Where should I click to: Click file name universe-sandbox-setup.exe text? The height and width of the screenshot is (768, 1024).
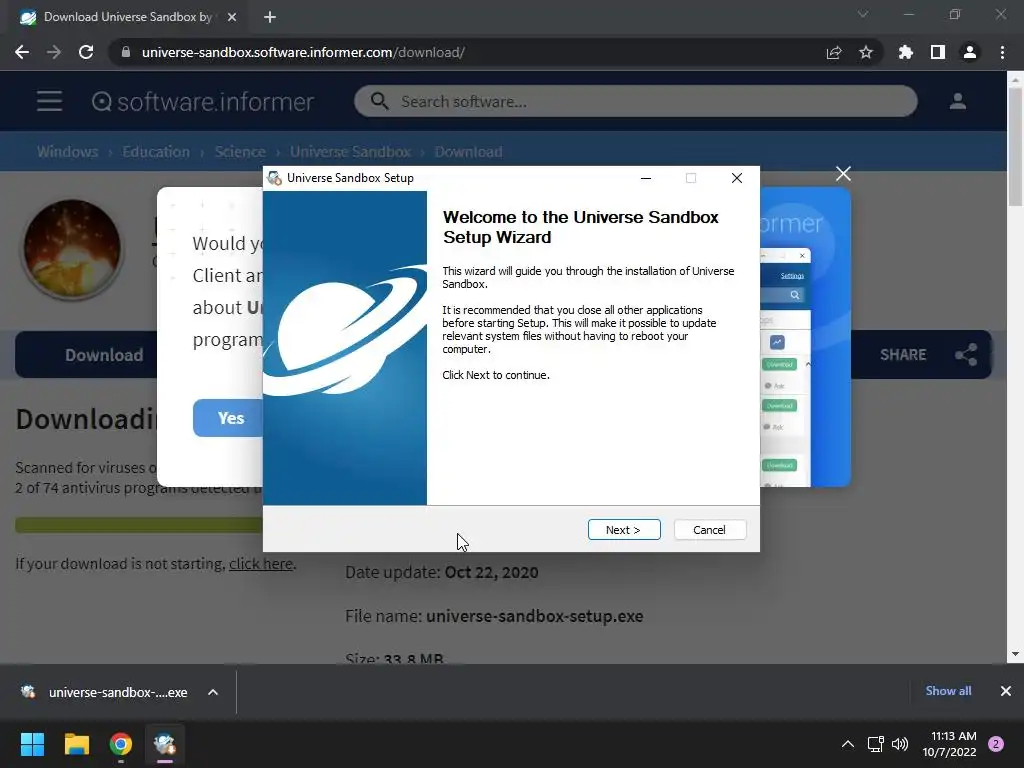pos(534,616)
